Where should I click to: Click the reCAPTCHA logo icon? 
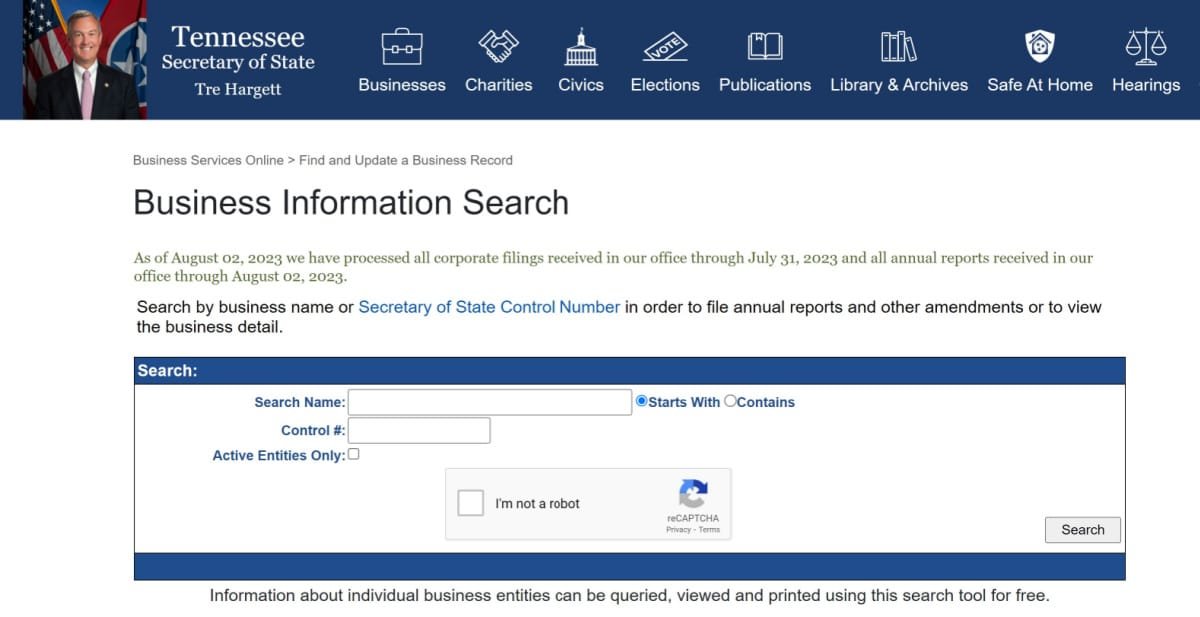coord(693,494)
